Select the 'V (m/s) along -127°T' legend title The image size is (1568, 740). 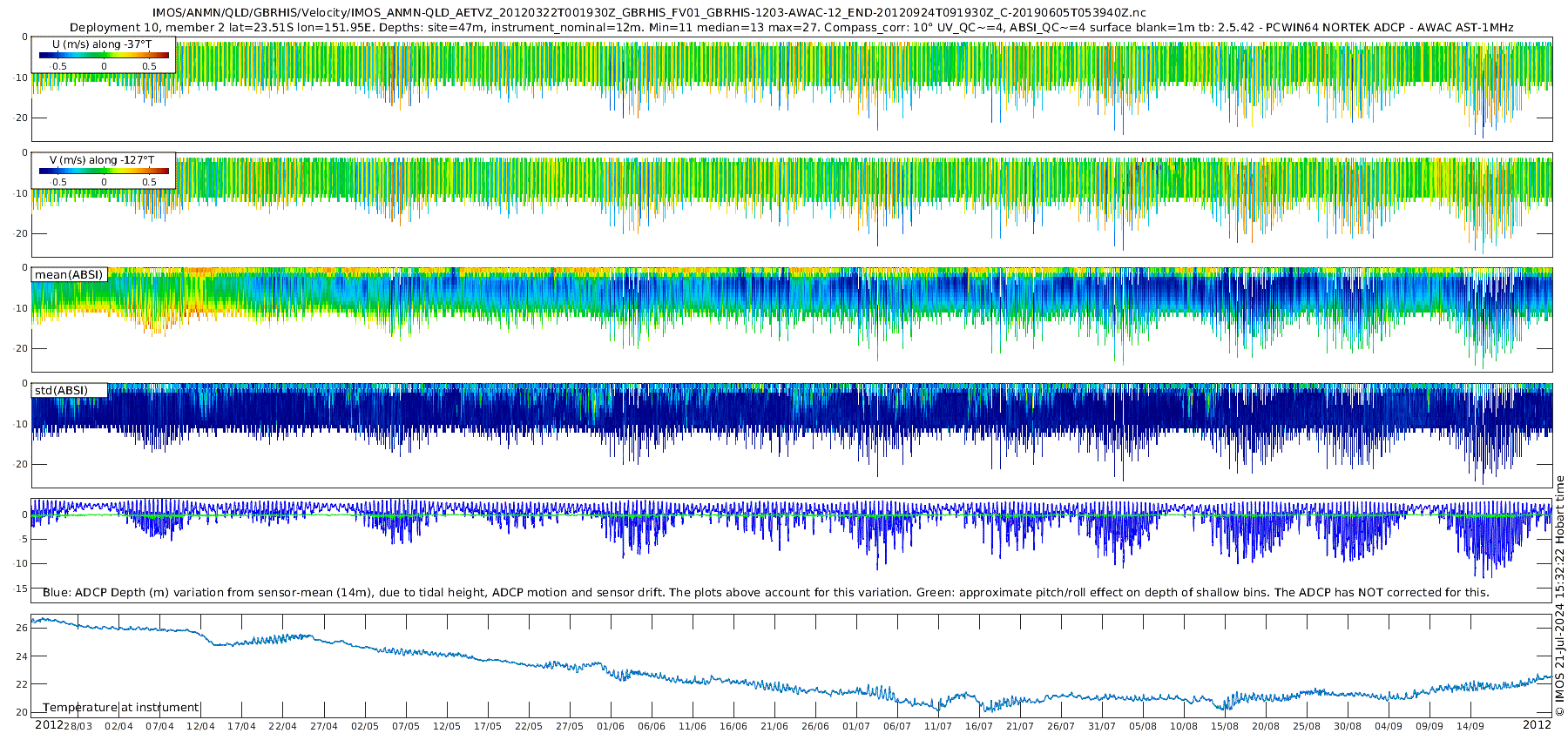pyautogui.click(x=102, y=160)
